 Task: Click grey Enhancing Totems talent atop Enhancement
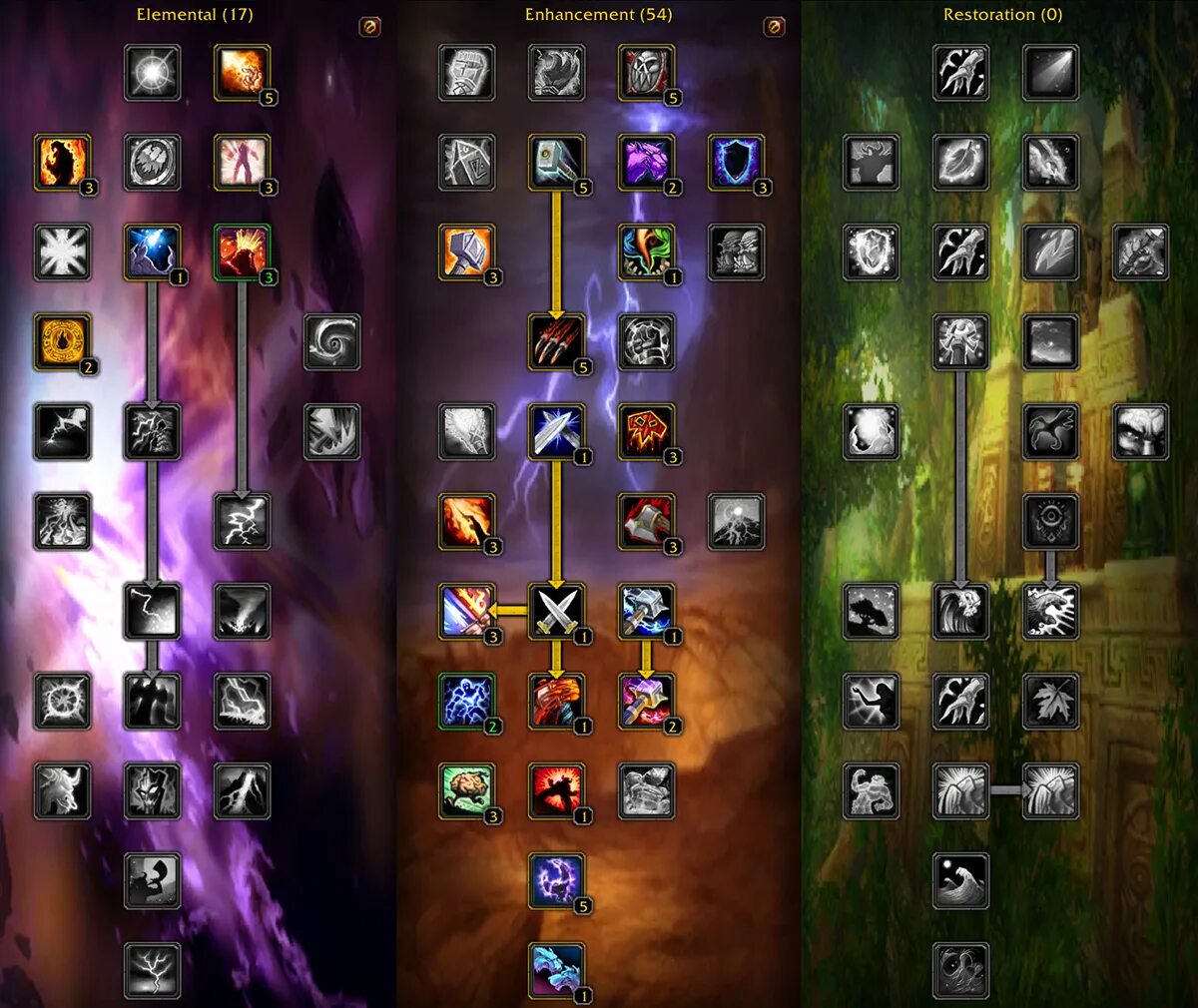[467, 73]
